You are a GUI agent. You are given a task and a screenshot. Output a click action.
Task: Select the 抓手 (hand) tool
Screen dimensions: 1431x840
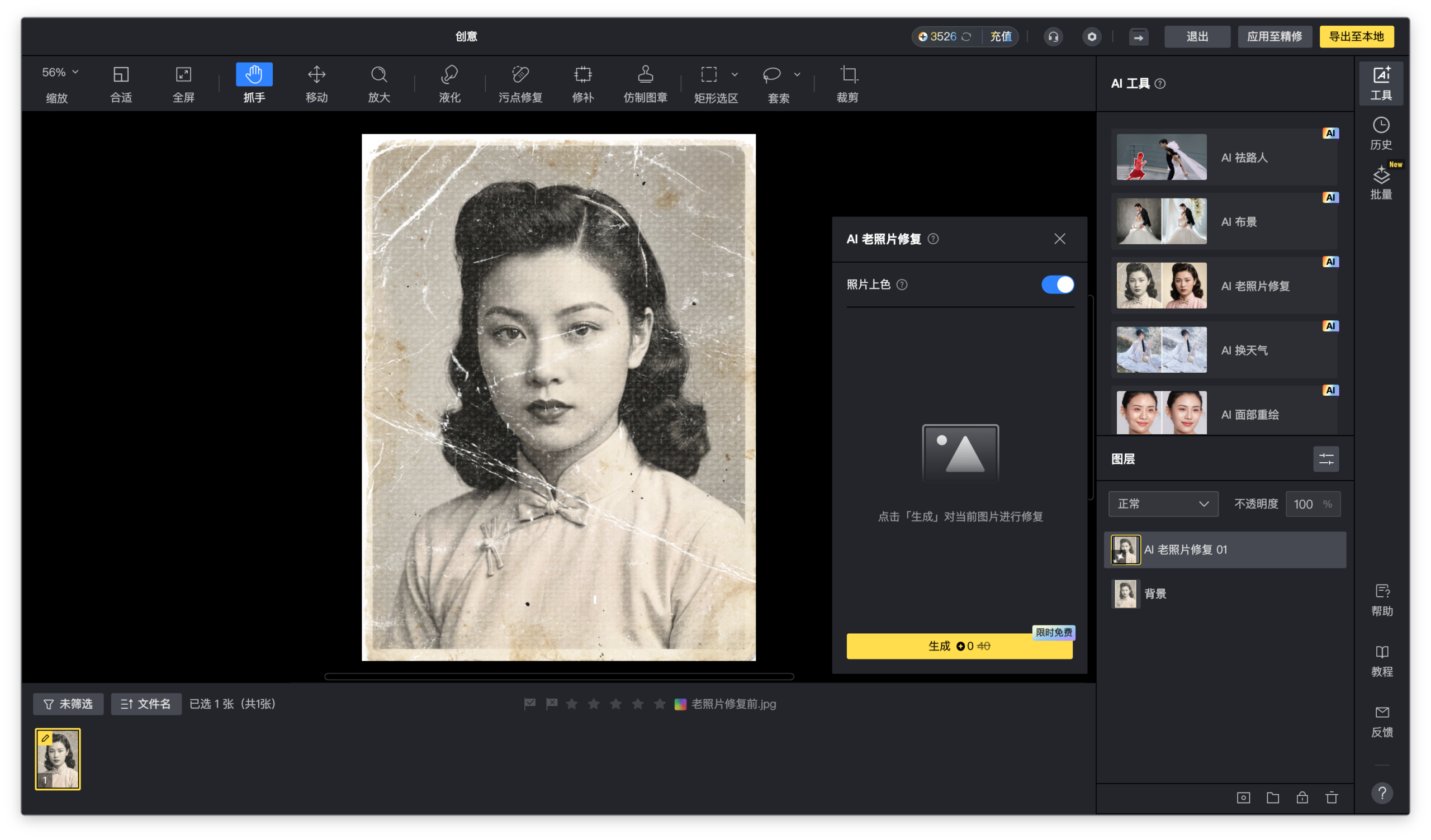click(x=254, y=83)
